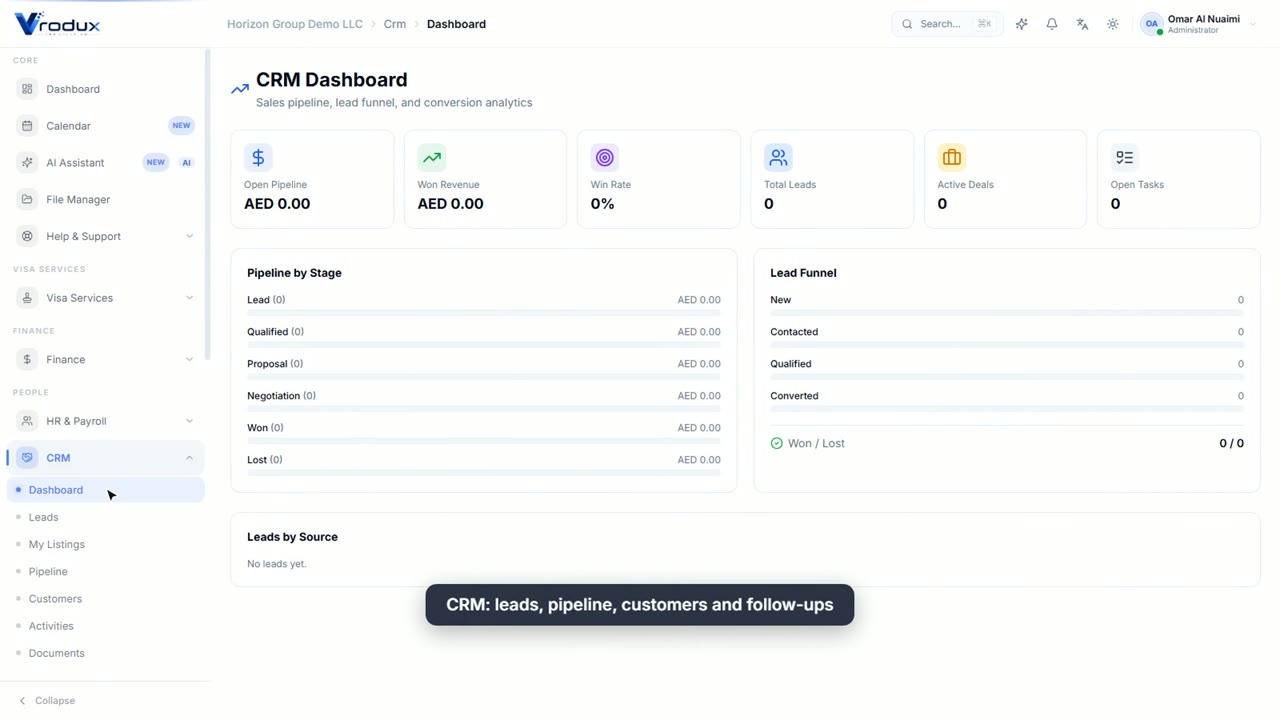Viewport: 1280px width, 720px height.
Task: Click the language translate icon
Action: 1082,24
